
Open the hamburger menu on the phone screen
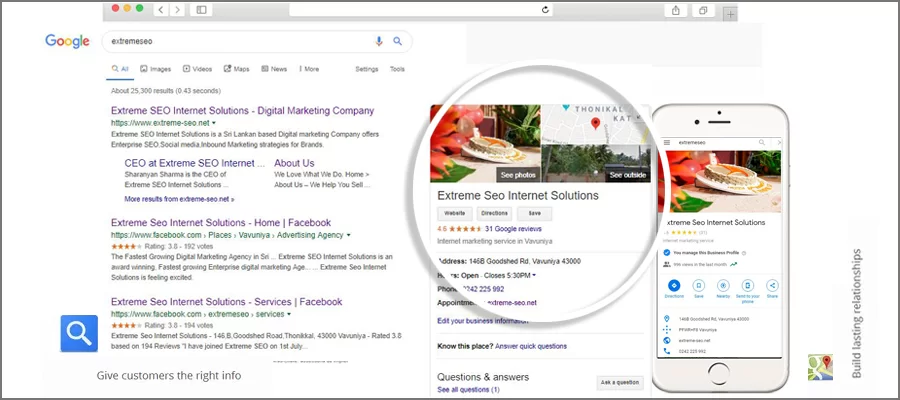tap(666, 142)
